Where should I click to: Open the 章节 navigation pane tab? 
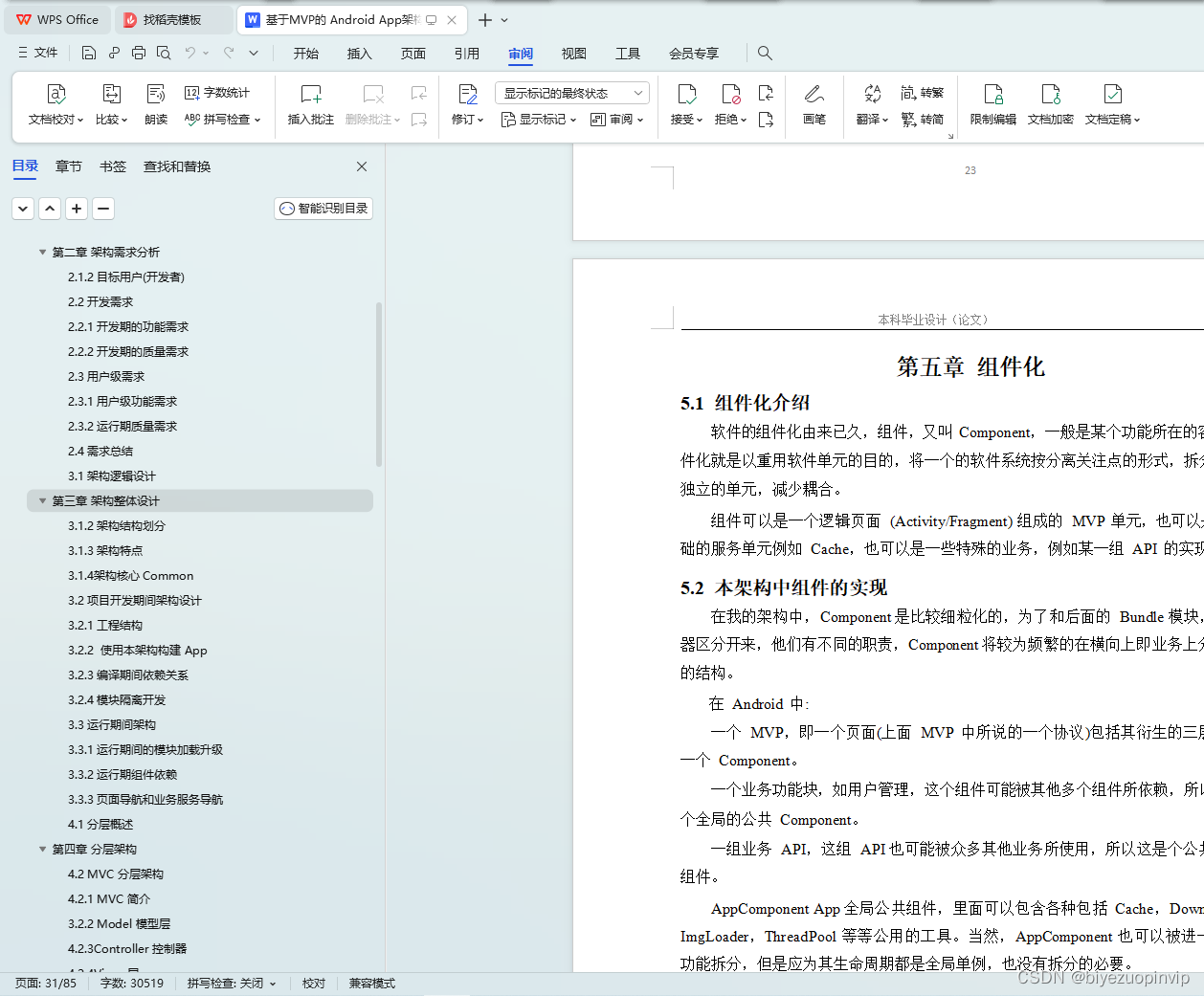point(69,166)
